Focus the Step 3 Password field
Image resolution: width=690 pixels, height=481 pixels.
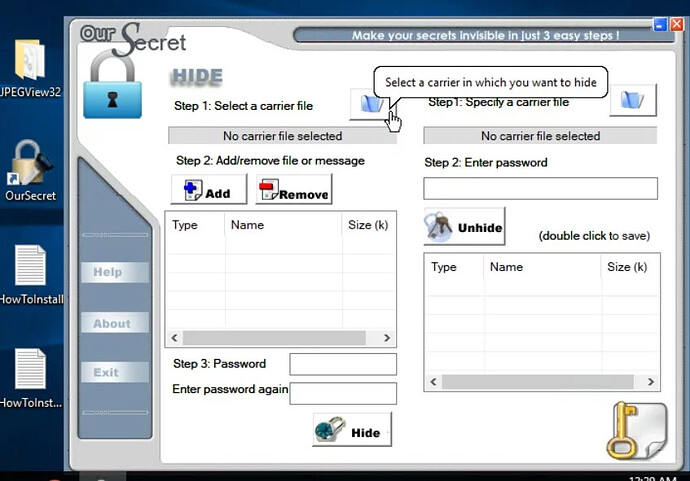(343, 364)
